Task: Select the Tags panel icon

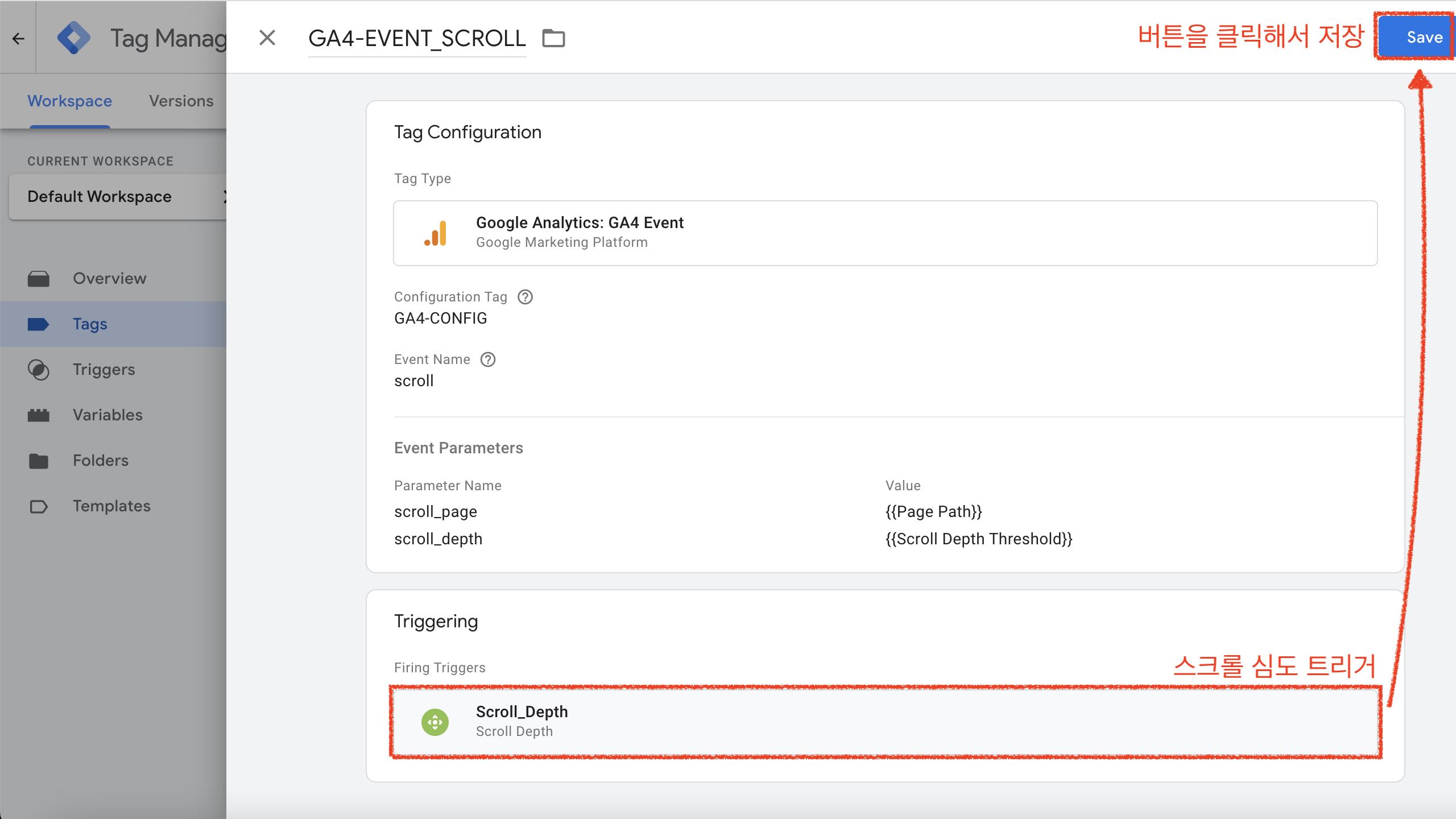Action: point(38,324)
